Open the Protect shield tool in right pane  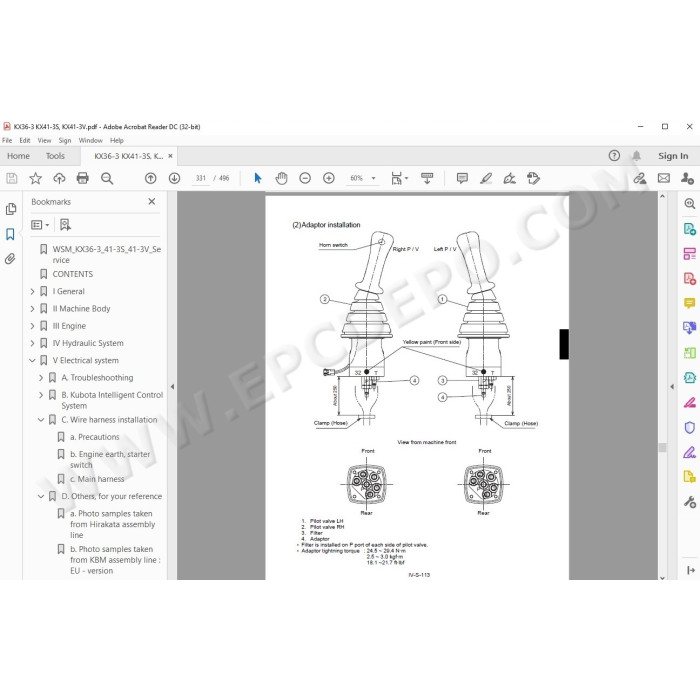click(x=689, y=428)
